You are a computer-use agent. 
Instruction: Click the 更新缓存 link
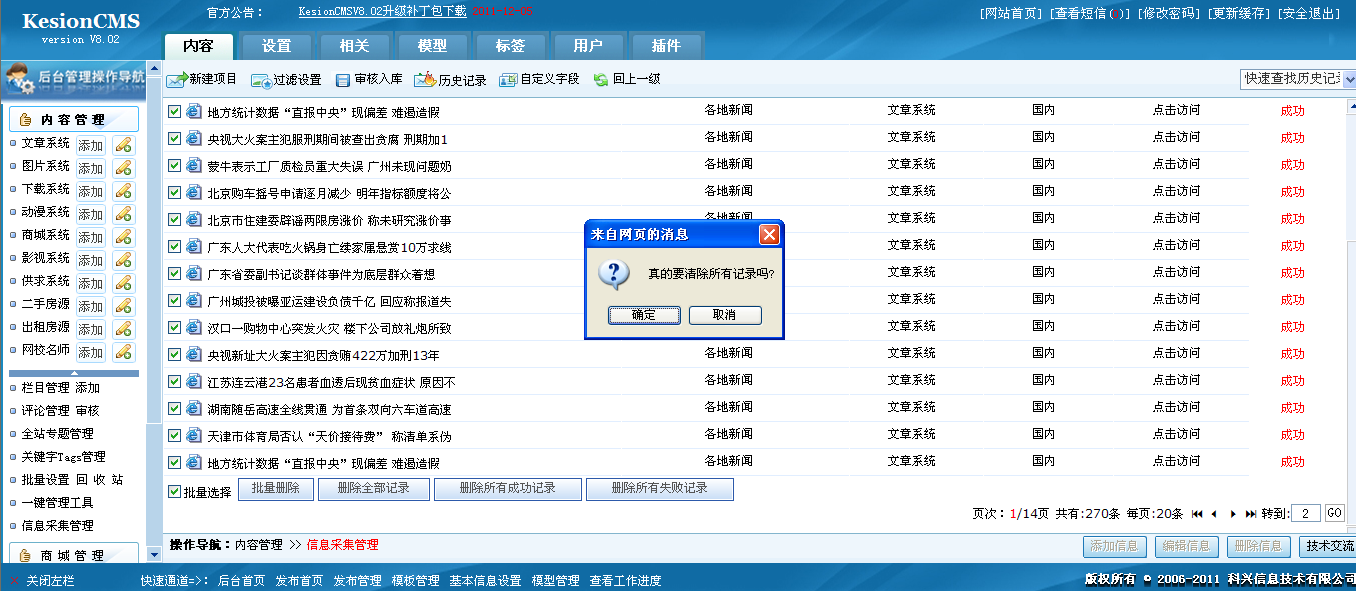tap(1238, 13)
